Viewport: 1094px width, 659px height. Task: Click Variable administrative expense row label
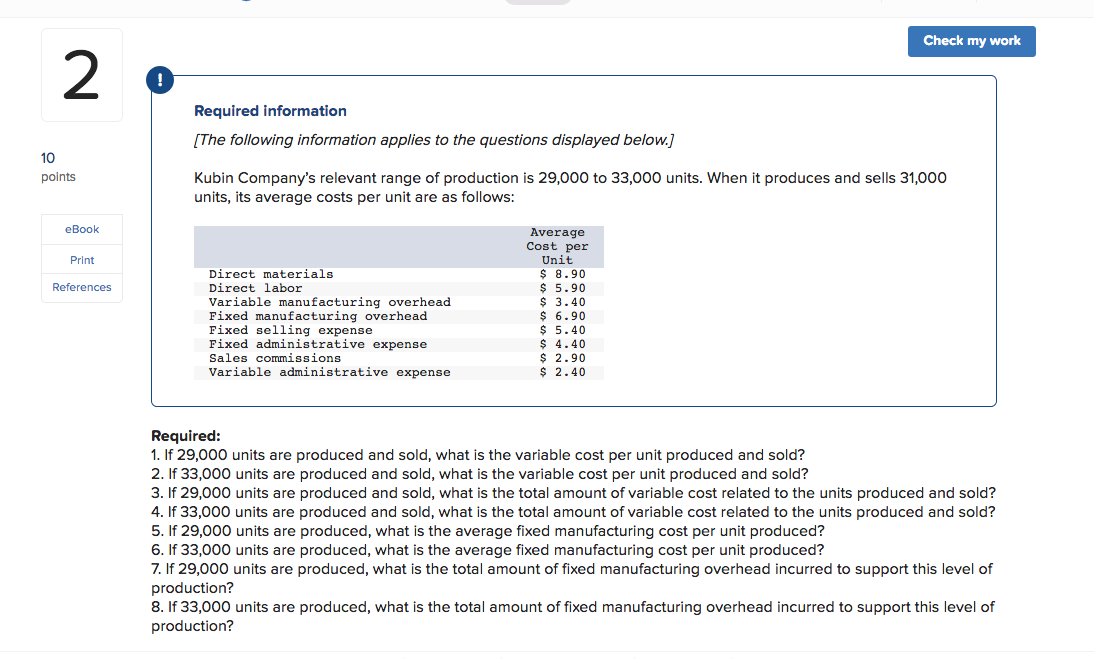coord(329,372)
